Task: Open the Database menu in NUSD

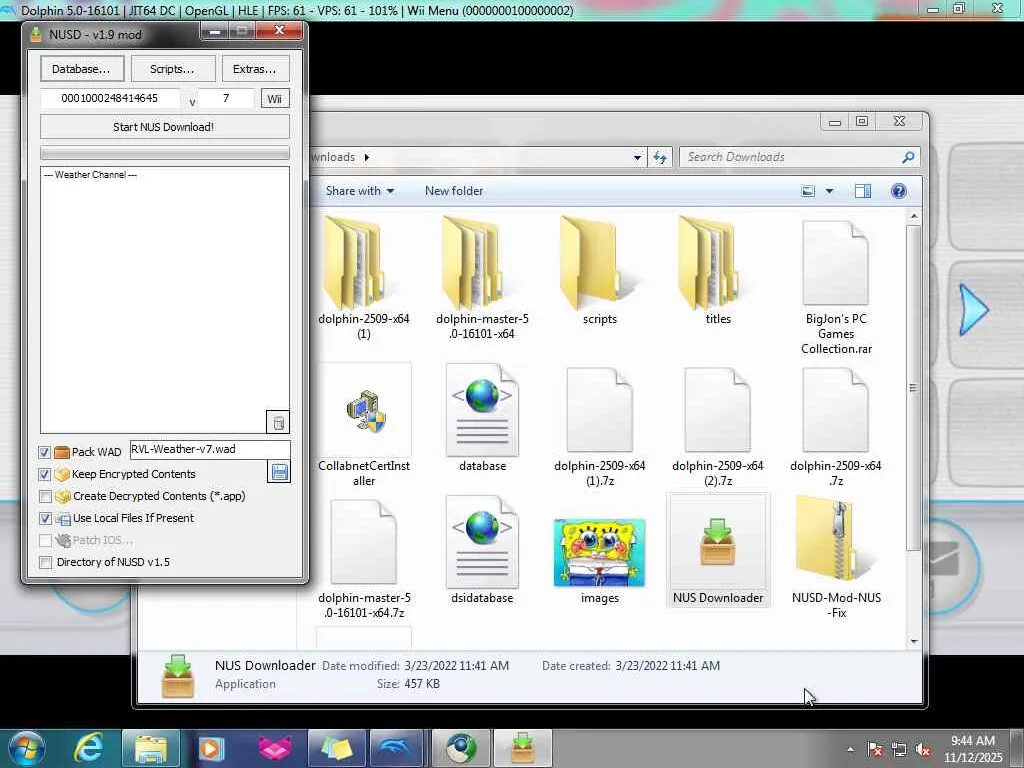Action: (x=81, y=69)
